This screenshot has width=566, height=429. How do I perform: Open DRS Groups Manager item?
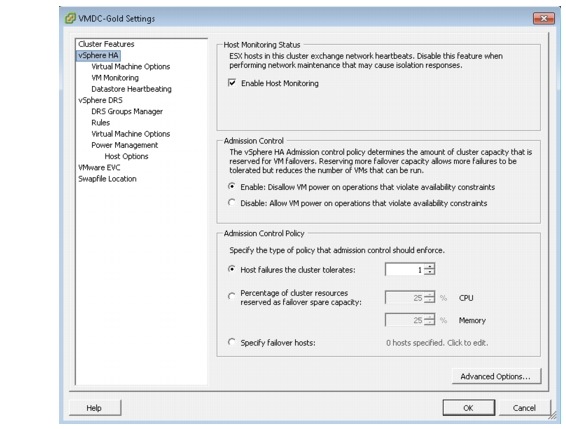coord(127,111)
